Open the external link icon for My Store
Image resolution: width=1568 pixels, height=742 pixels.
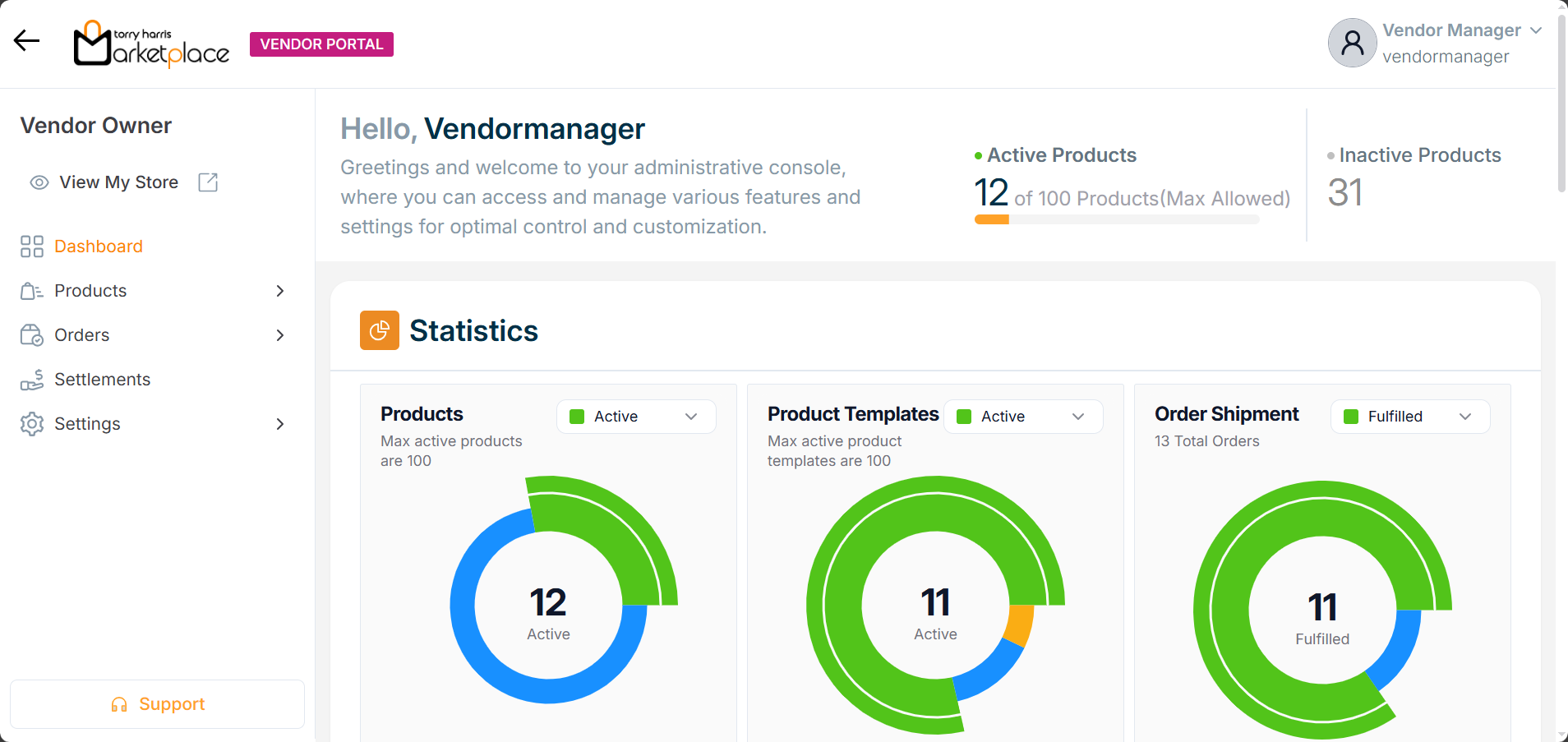(x=208, y=182)
